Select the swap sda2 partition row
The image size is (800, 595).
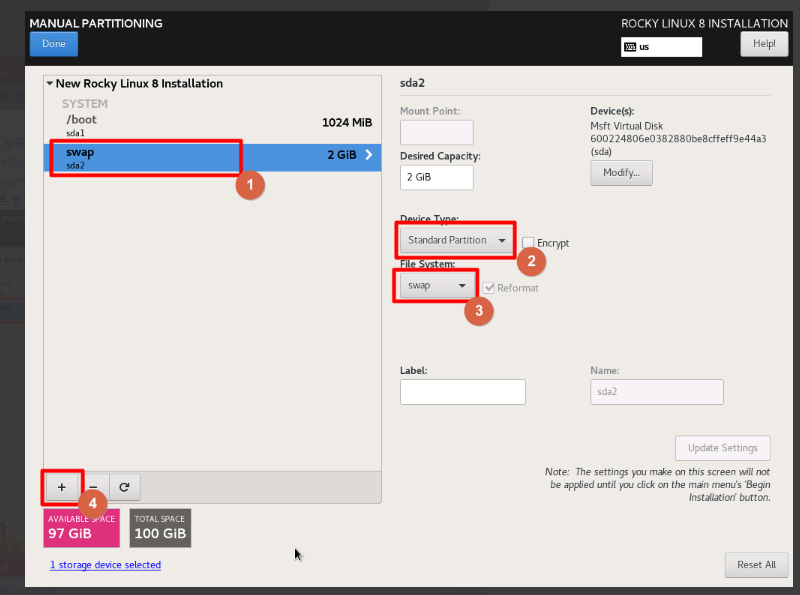[212, 157]
